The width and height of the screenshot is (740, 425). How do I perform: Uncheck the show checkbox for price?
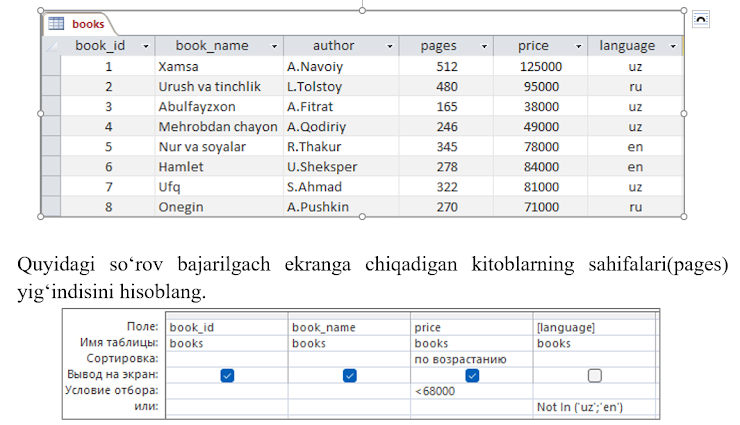(x=472, y=375)
